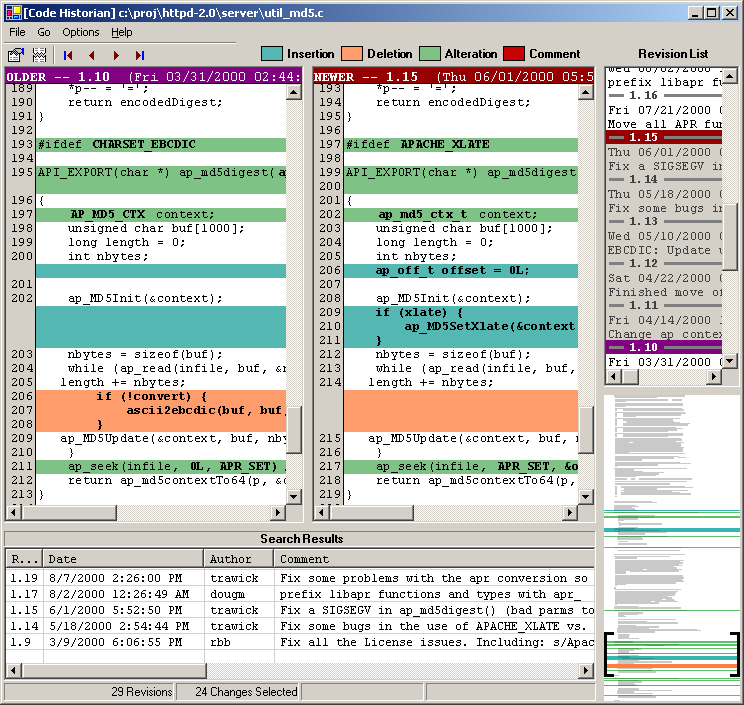Open the File menu
The width and height of the screenshot is (744, 705).
coord(18,32)
